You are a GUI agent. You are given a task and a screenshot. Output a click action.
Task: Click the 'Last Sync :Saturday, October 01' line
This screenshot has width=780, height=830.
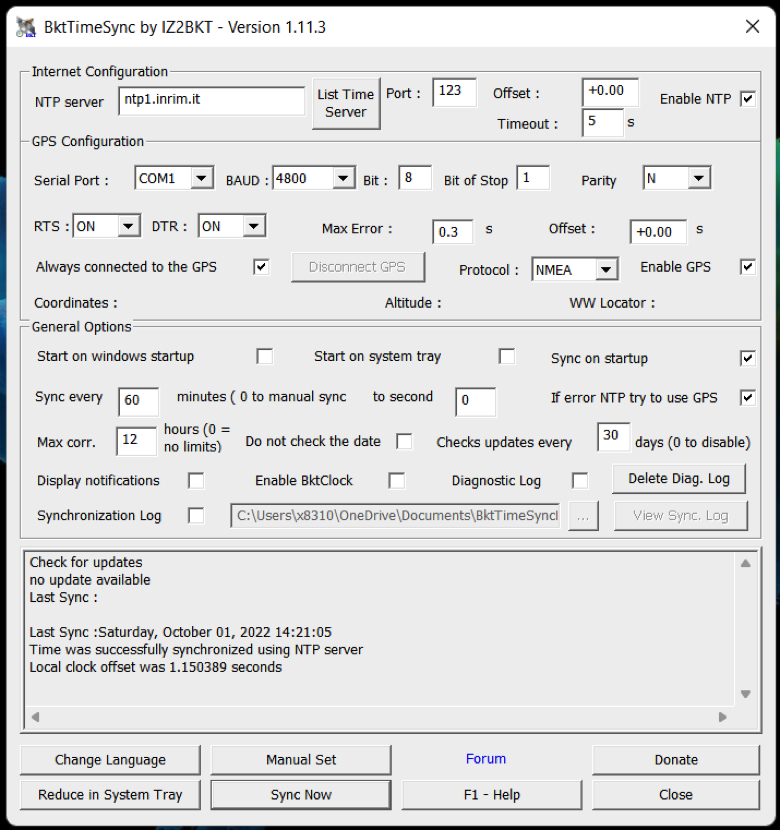(x=180, y=632)
